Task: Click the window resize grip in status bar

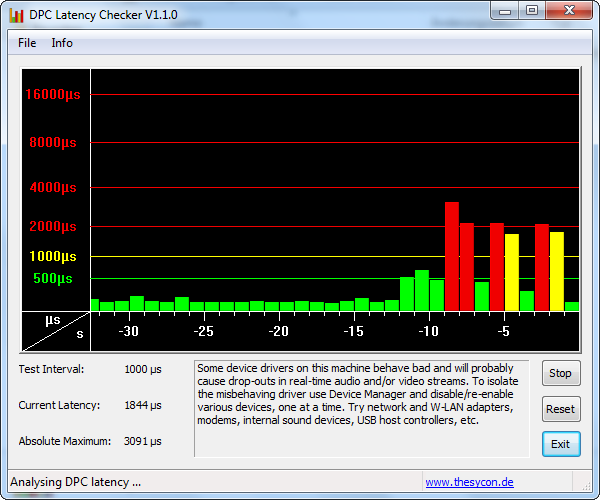Action: coord(586,486)
